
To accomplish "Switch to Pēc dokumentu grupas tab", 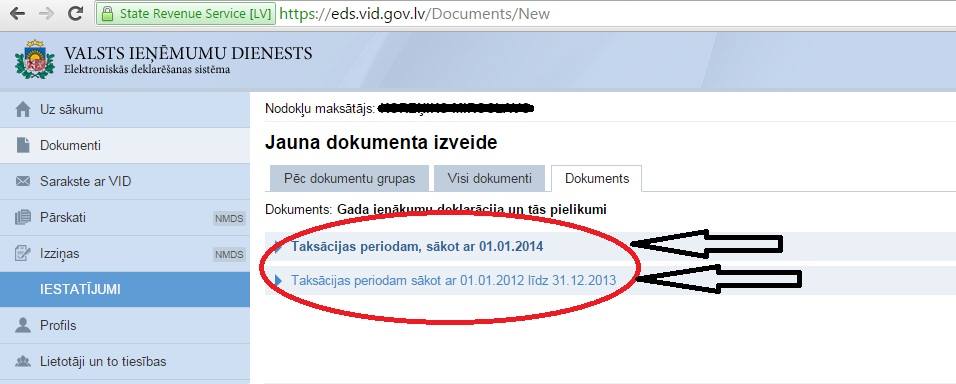I will 349,179.
